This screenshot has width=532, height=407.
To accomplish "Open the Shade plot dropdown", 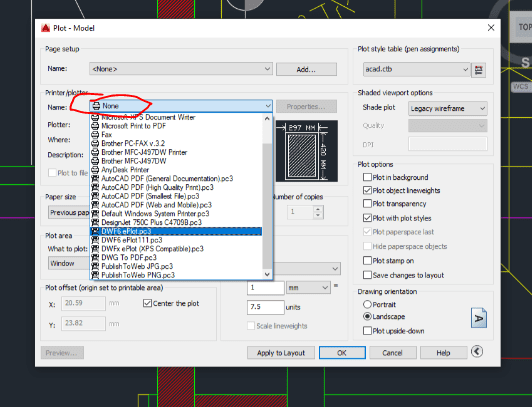I will point(448,109).
